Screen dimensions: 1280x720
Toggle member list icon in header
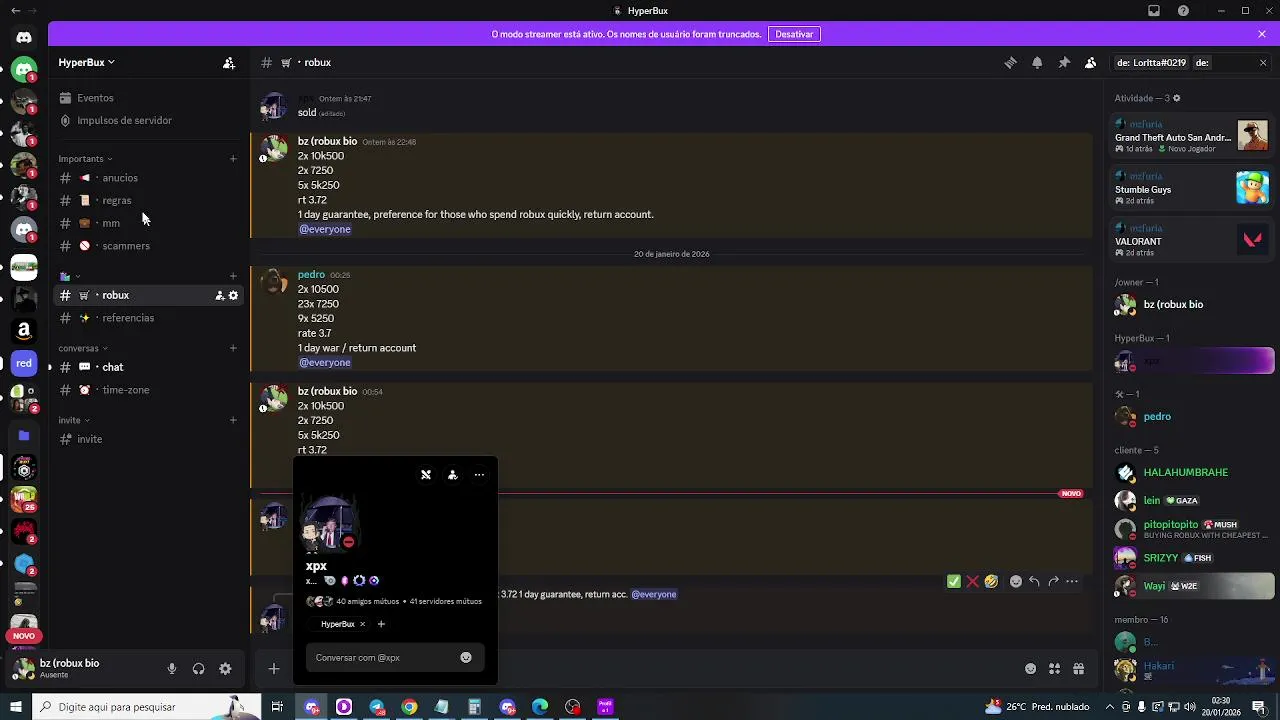[1091, 62]
